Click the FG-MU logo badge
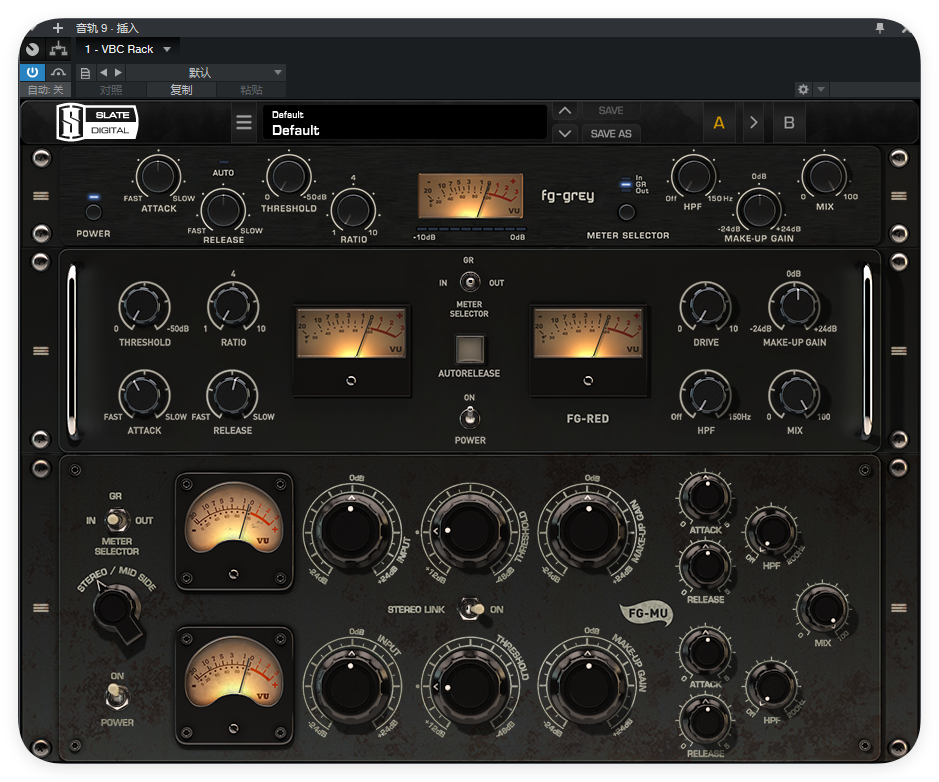Screen dimensions: 939x782 coord(647,613)
